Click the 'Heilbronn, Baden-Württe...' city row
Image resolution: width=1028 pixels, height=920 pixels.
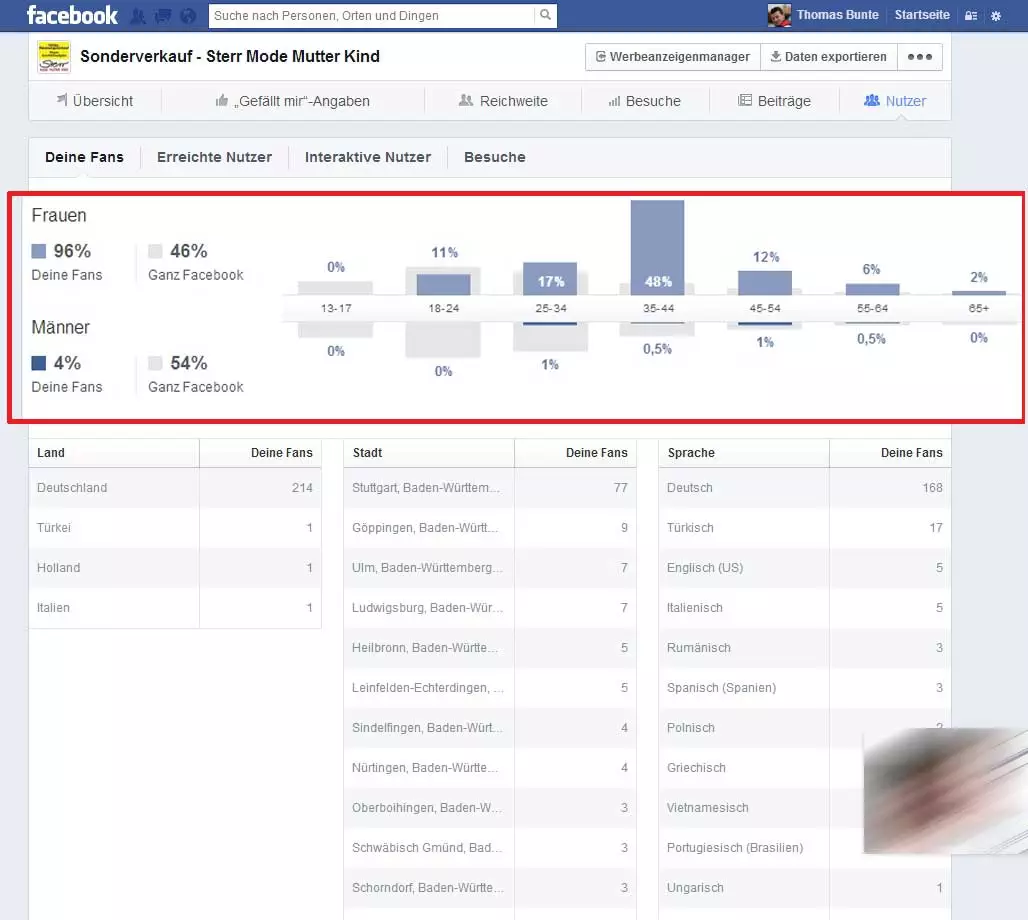490,648
